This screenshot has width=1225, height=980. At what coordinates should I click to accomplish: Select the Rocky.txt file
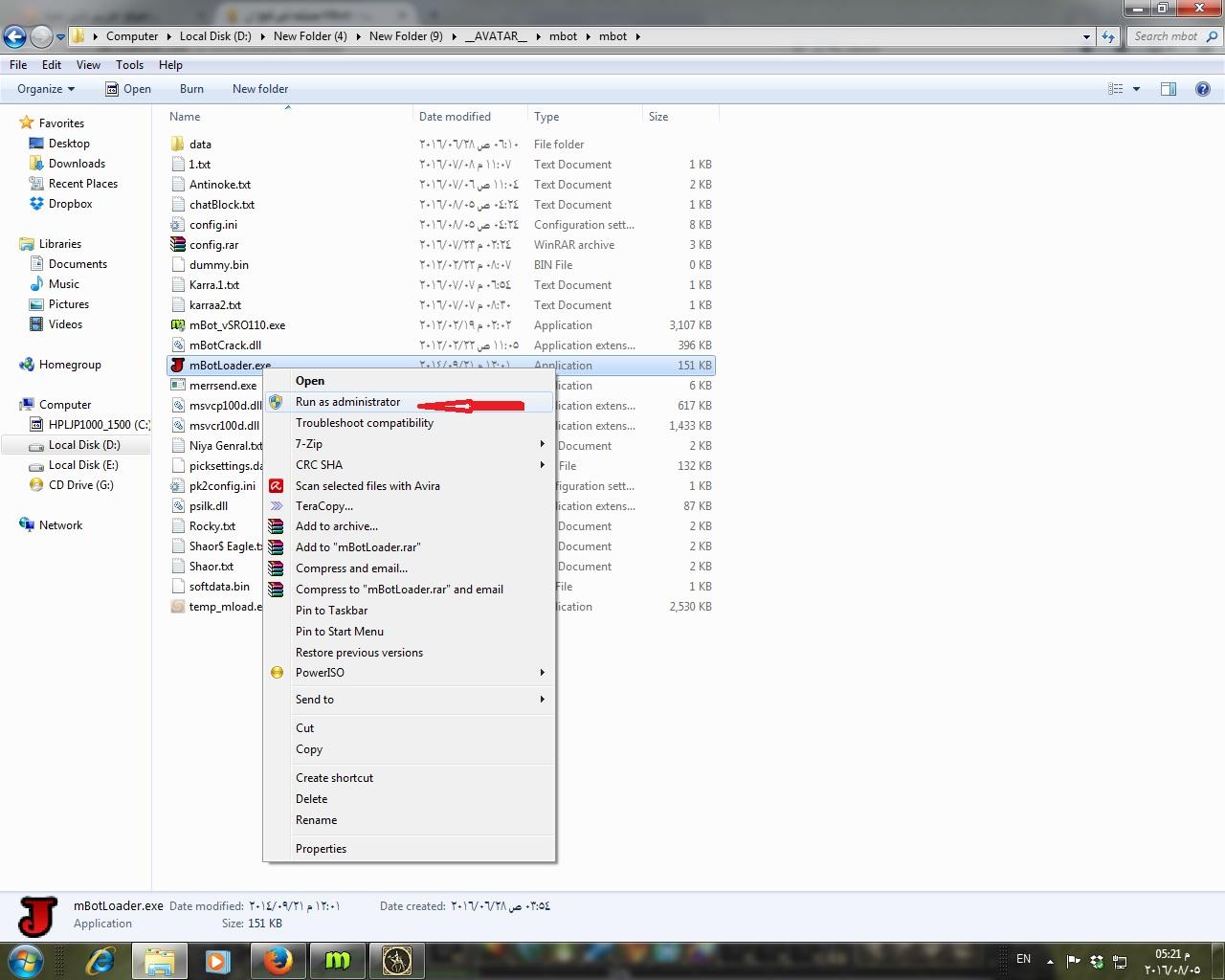pyautogui.click(x=212, y=526)
